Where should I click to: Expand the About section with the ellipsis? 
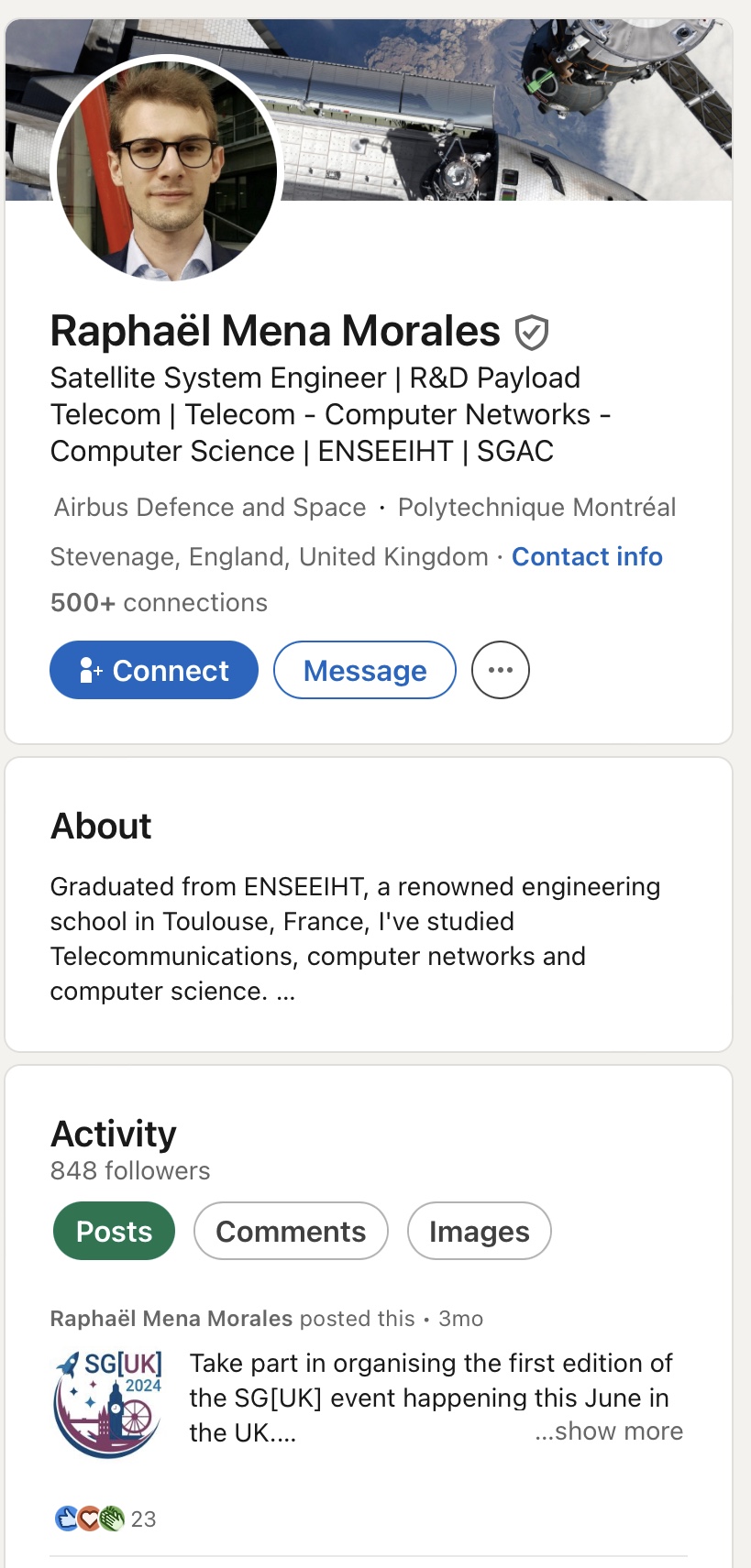285,992
